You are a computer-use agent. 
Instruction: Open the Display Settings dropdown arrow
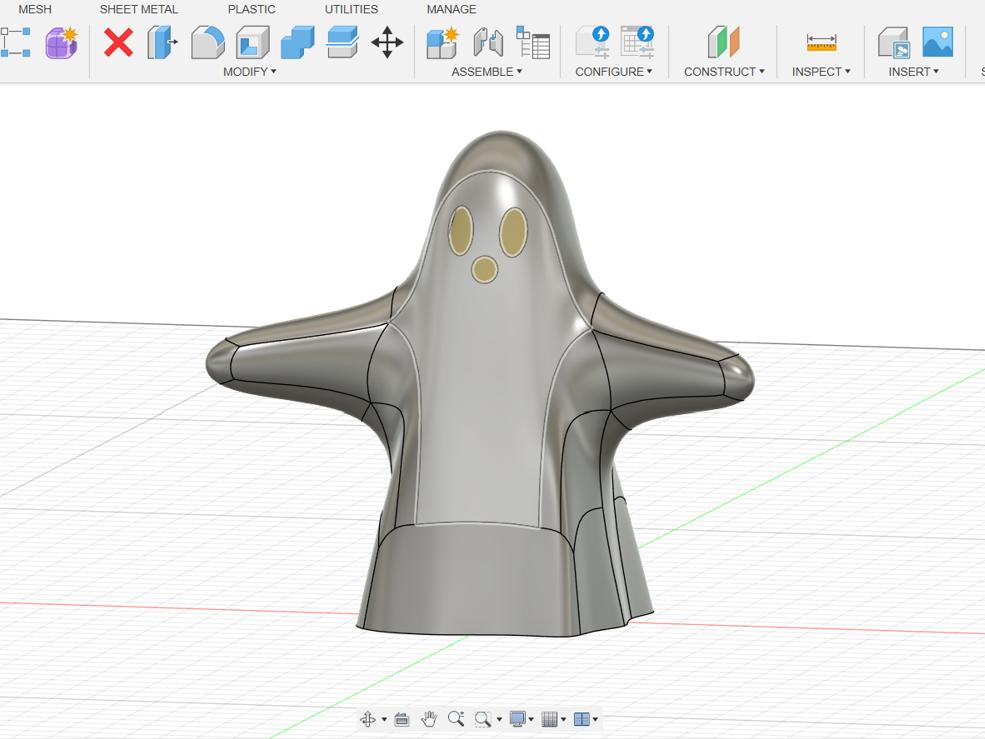531,720
